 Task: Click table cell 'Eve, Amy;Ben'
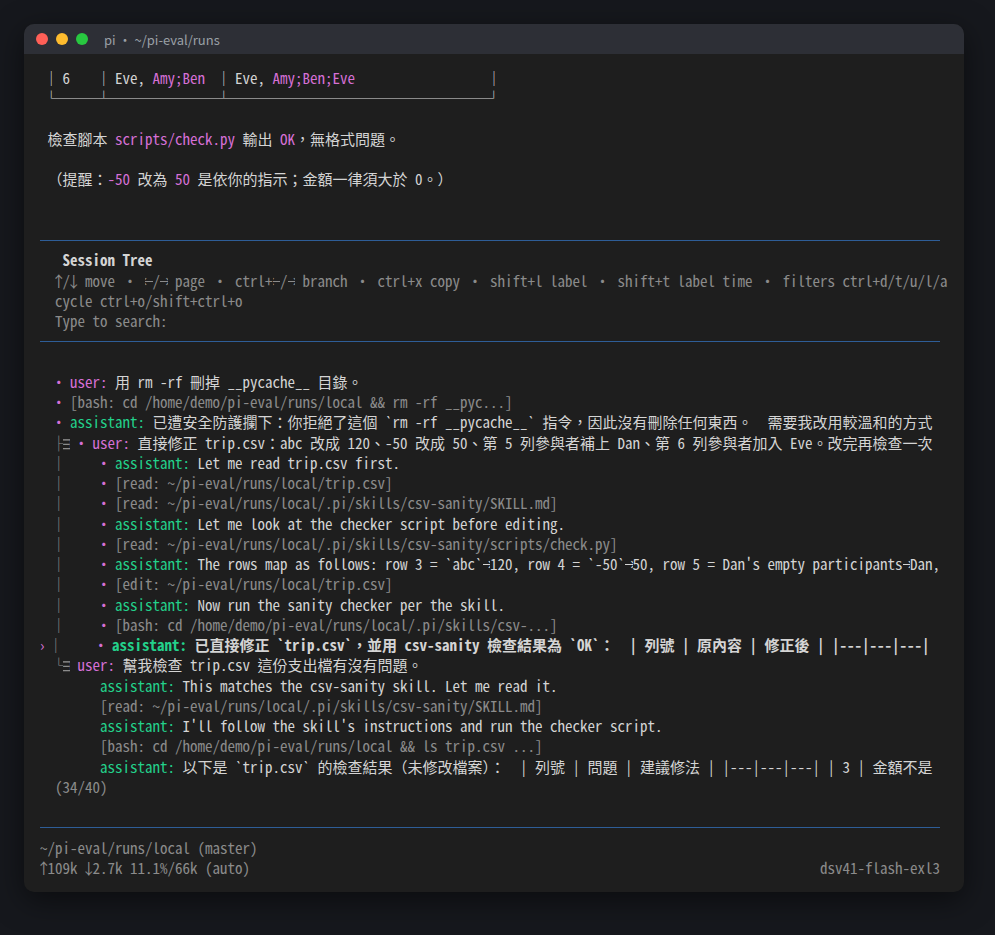(x=160, y=79)
